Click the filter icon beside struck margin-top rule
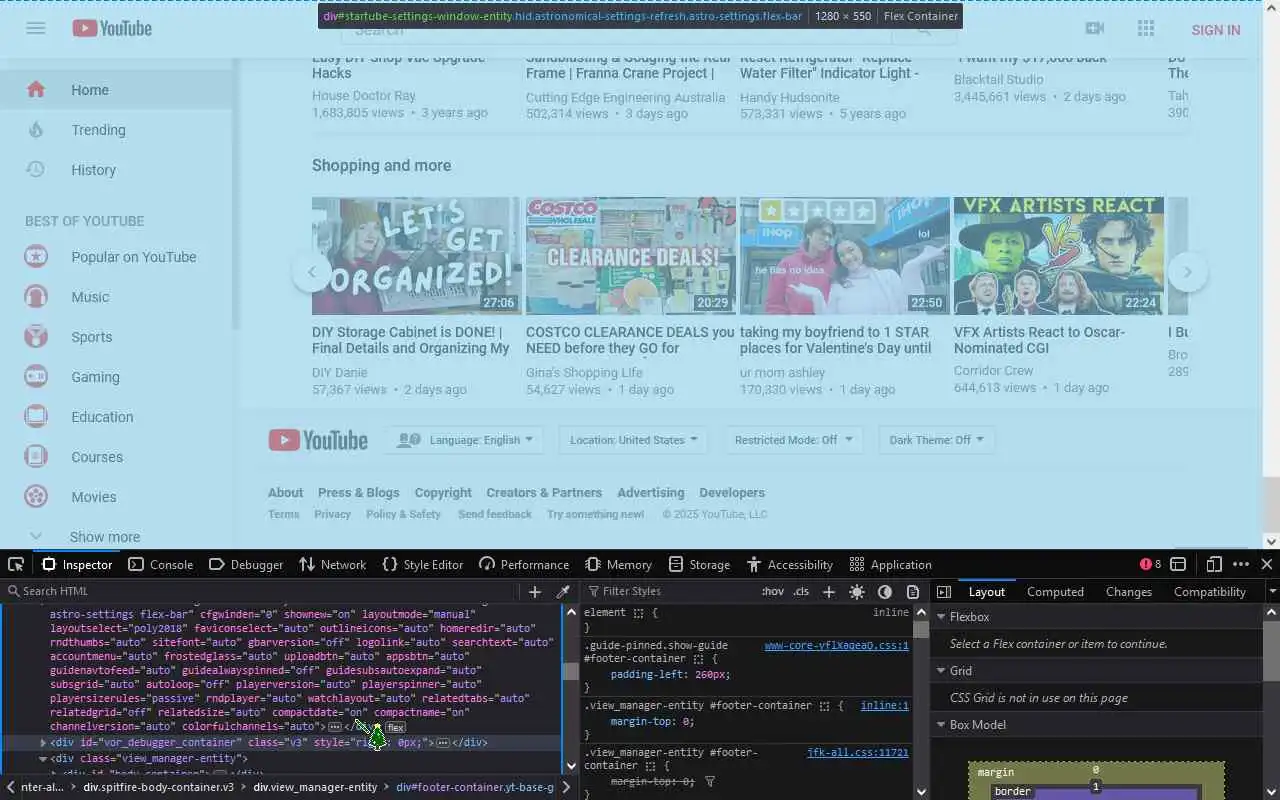1280x800 pixels. click(710, 782)
